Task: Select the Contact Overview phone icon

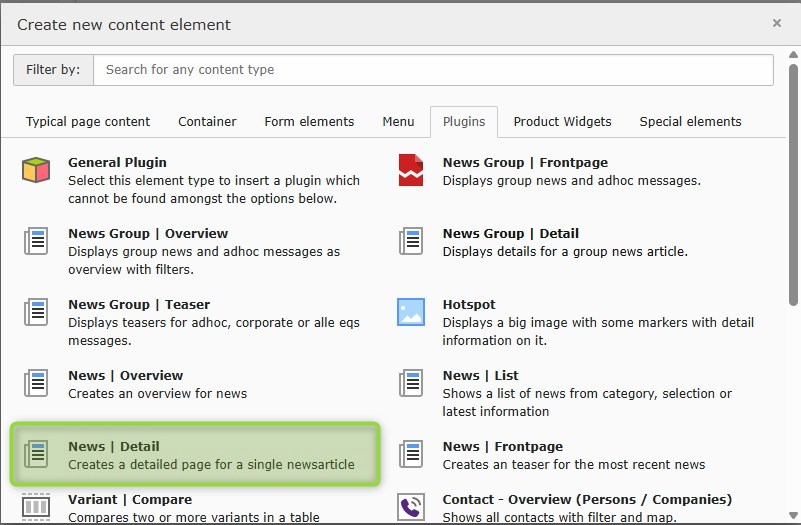Action: pos(411,506)
